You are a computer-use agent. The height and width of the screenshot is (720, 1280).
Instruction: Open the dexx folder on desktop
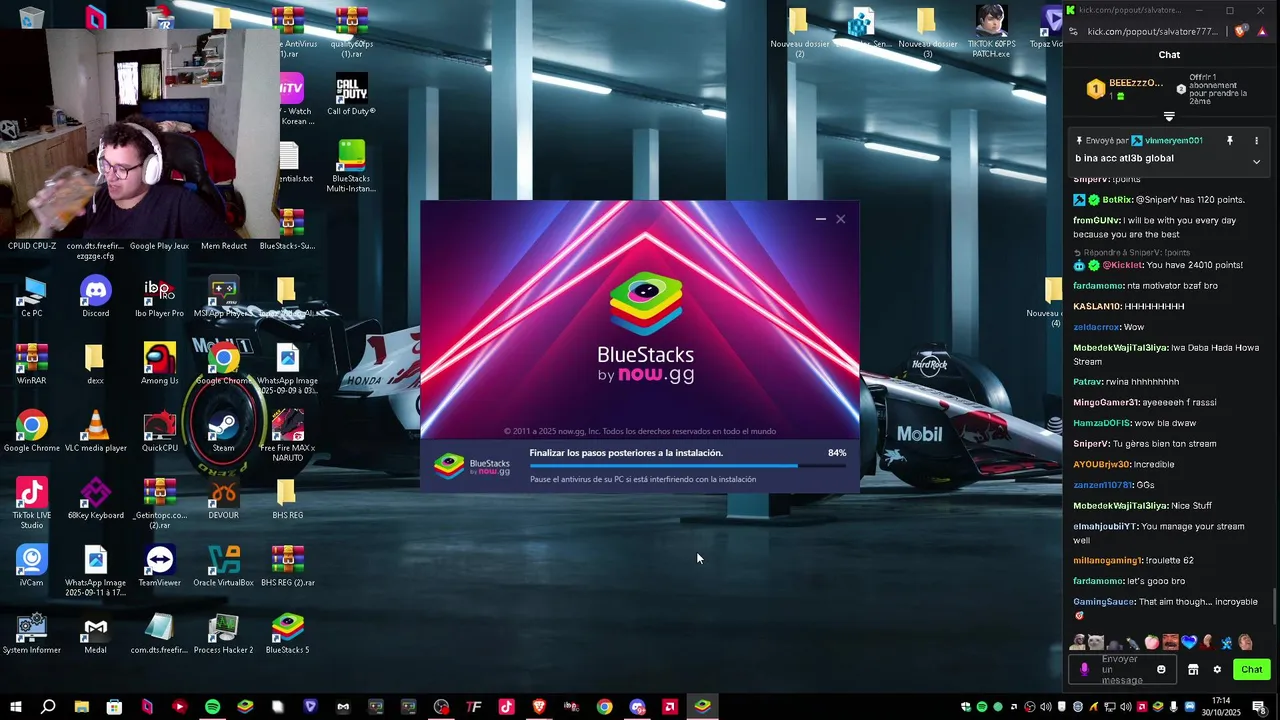(x=95, y=364)
